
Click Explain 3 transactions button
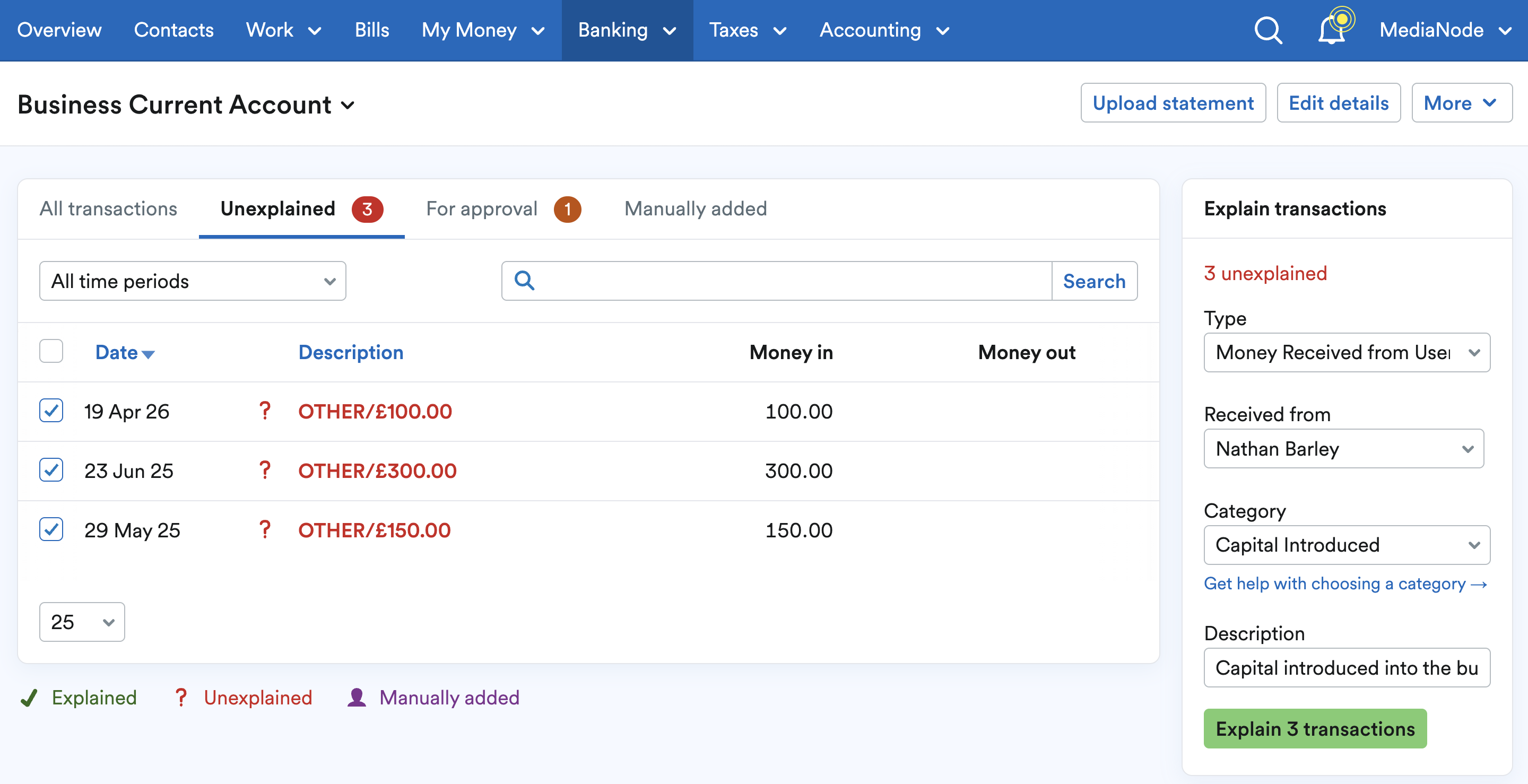point(1315,728)
